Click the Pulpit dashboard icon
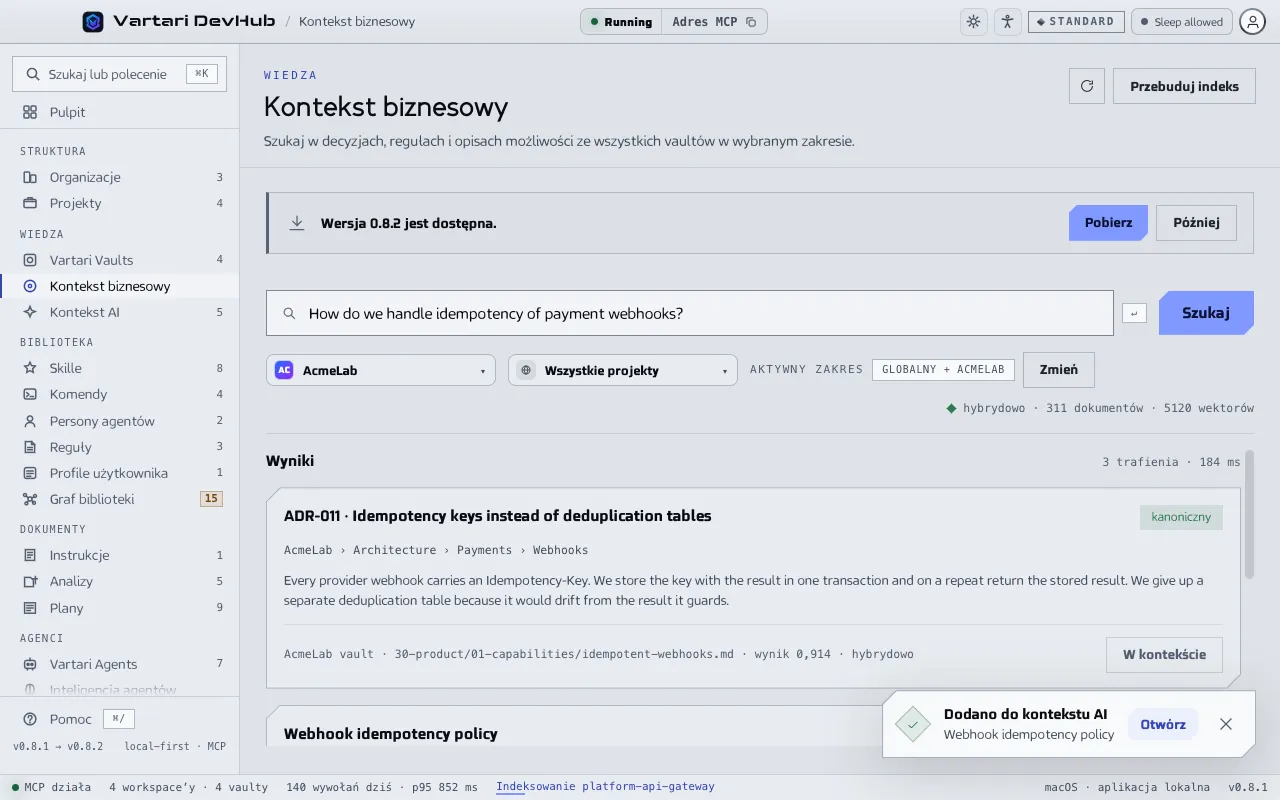Screen dimensions: 1280x800 (x=30, y=112)
